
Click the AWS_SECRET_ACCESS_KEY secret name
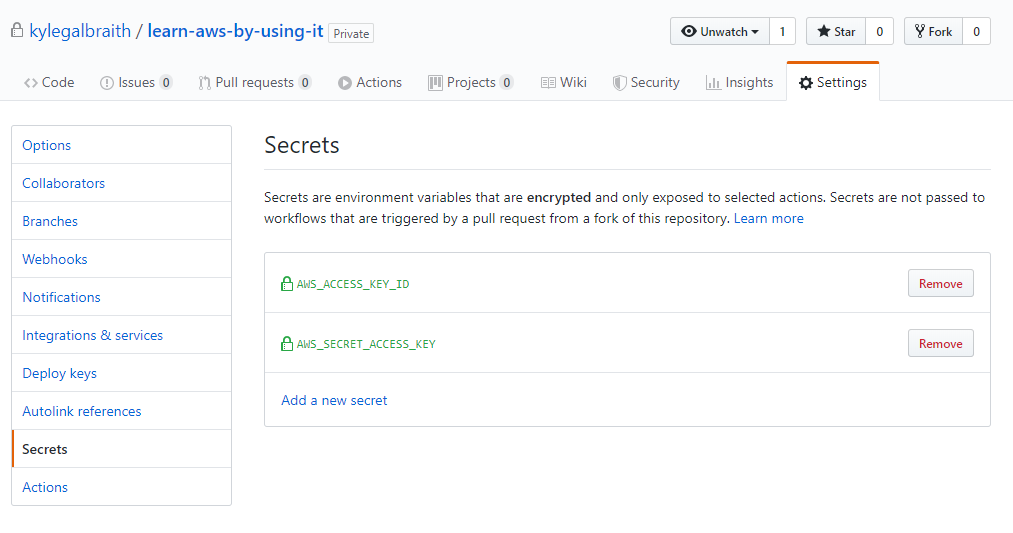pos(366,344)
